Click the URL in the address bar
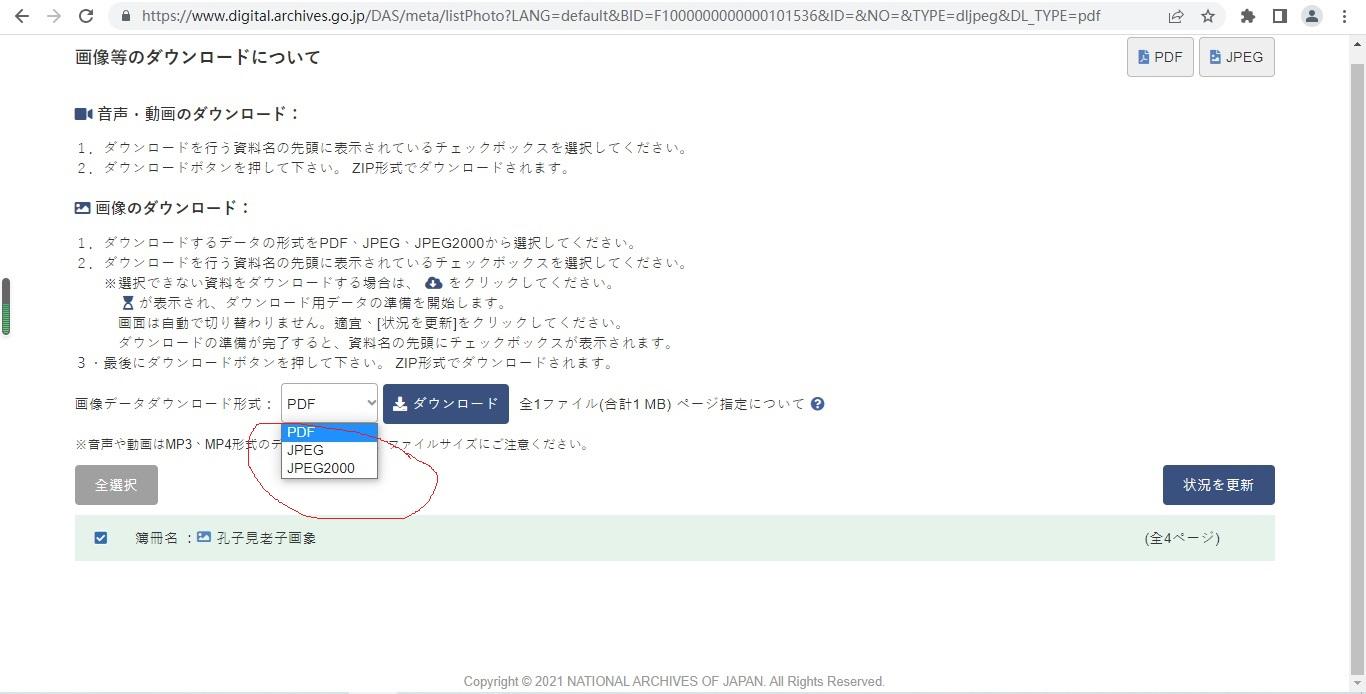 620,16
